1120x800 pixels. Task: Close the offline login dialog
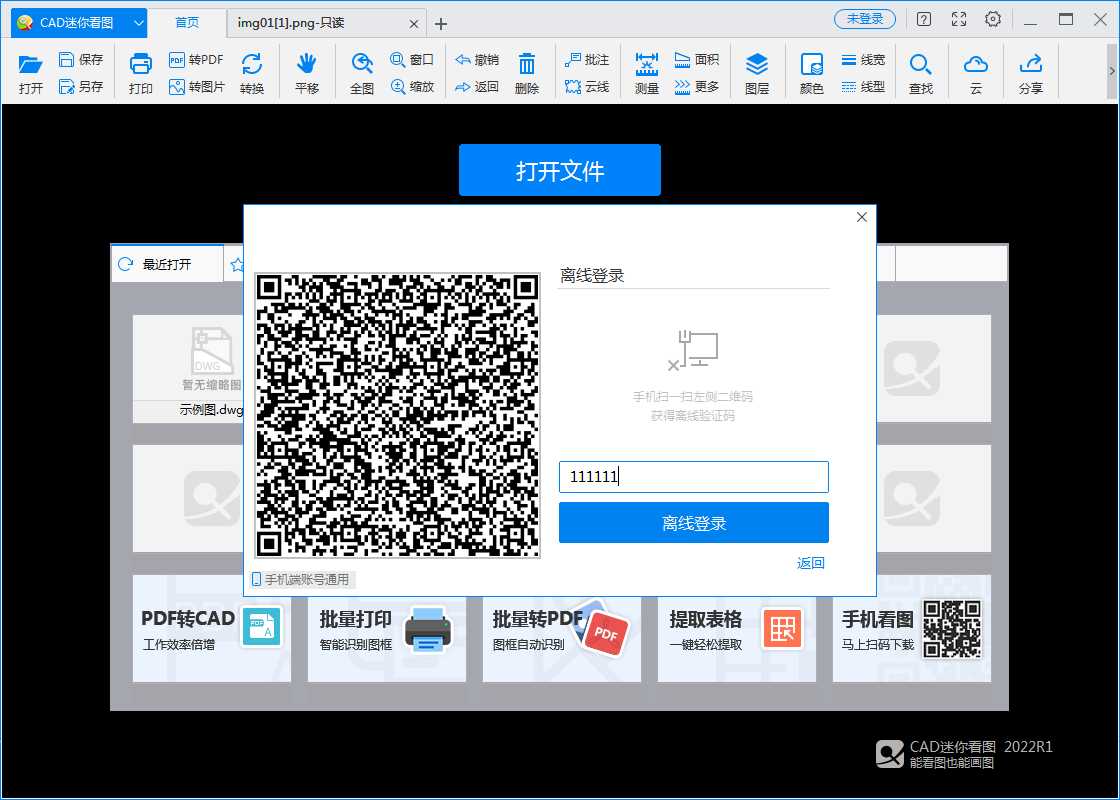861,217
